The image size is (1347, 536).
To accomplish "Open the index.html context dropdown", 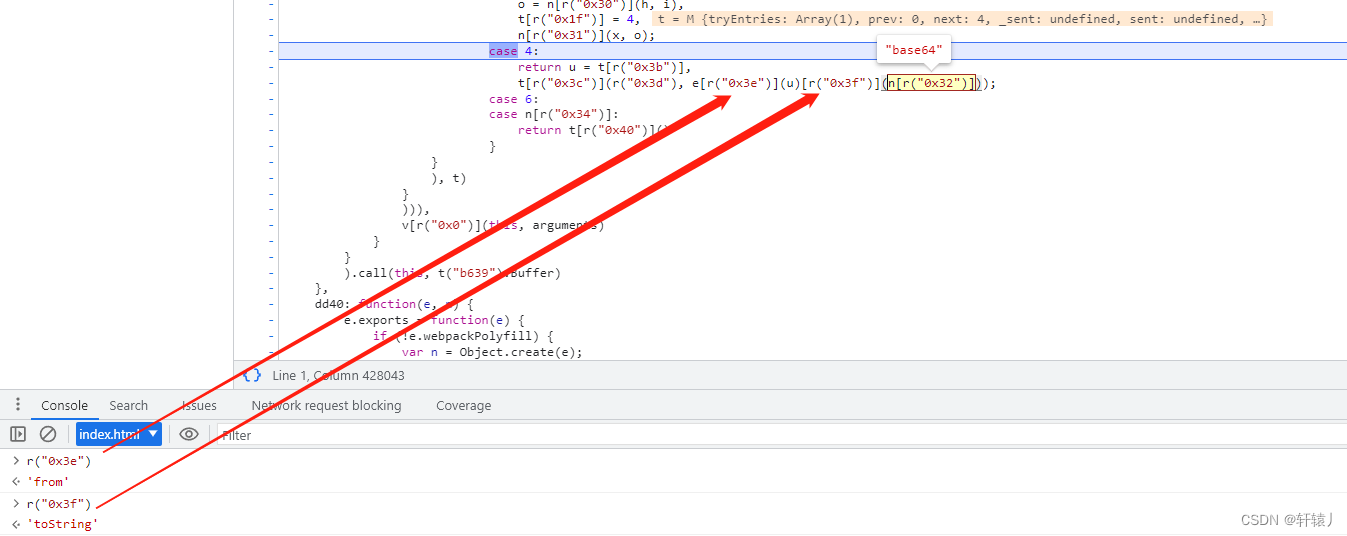I will pyautogui.click(x=118, y=434).
